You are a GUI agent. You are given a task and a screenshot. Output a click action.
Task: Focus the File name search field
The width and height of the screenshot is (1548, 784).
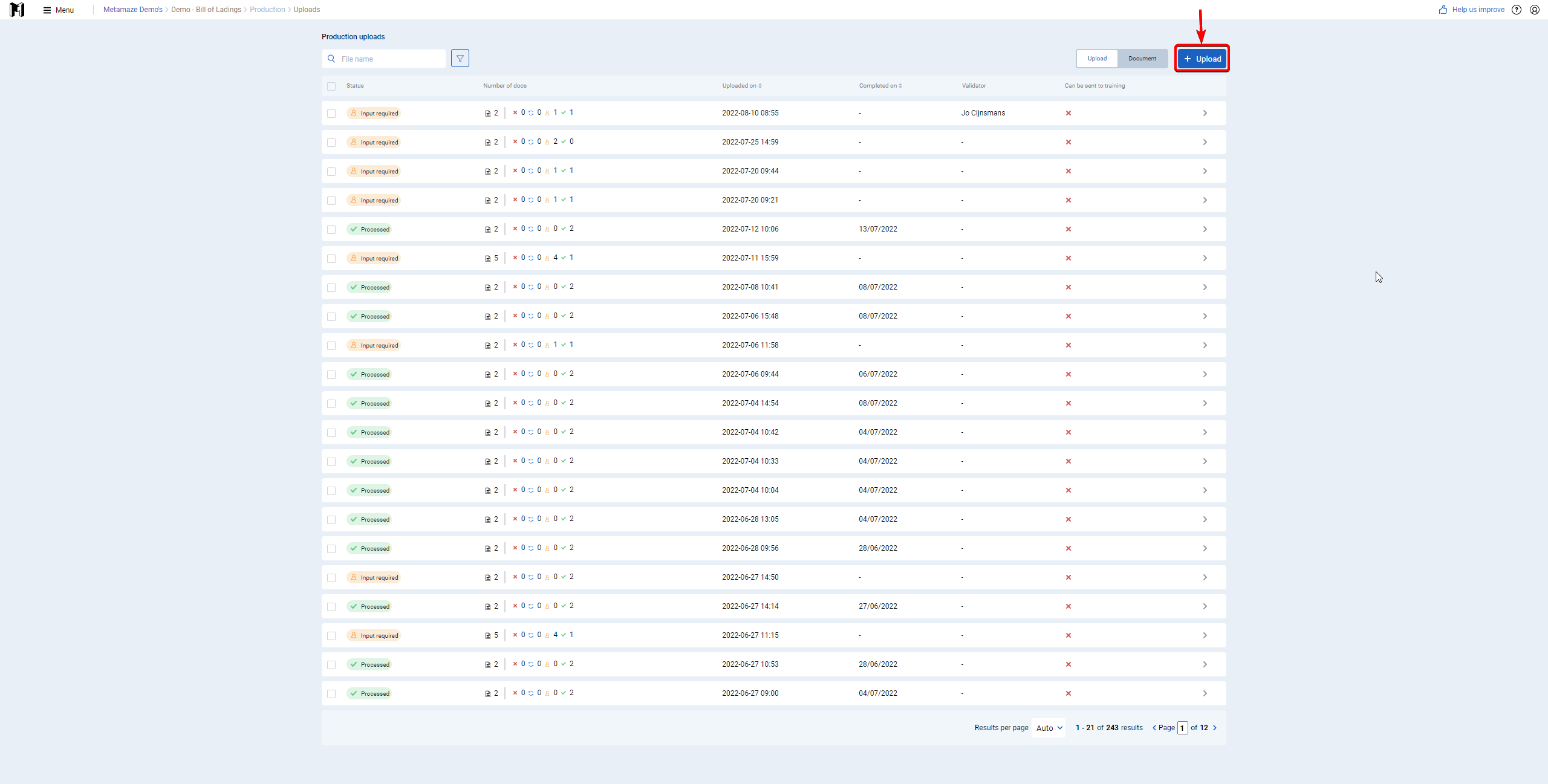(384, 59)
